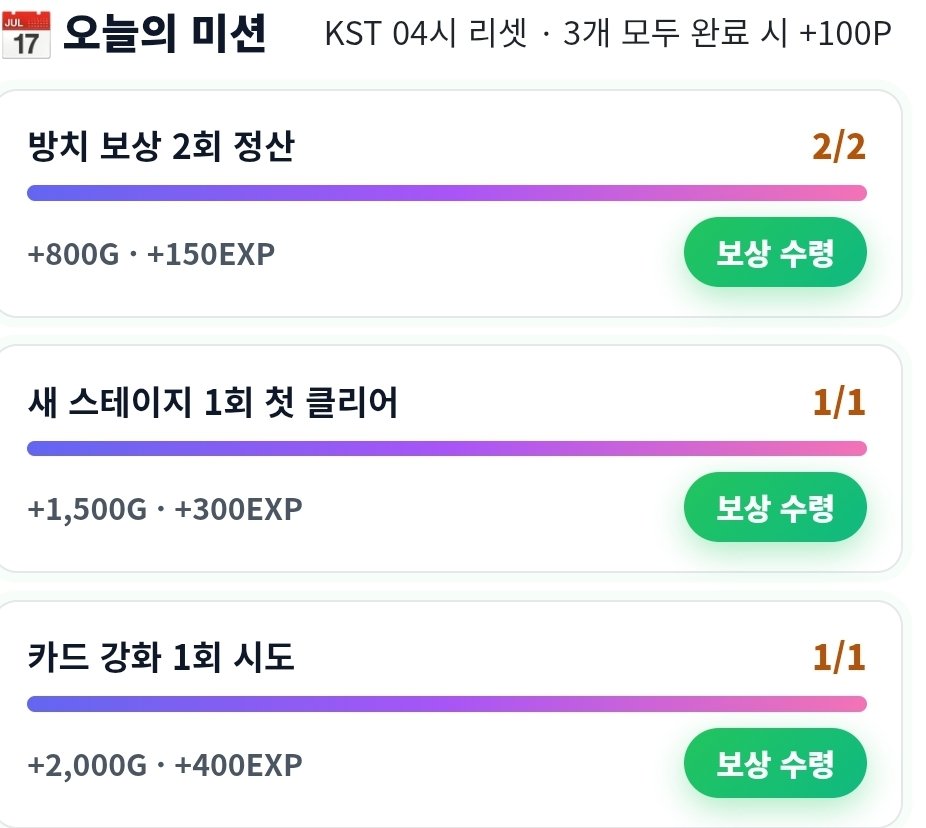
Task: Claim reward for 새 스테이지 첫 클리어 mission
Action: [x=775, y=507]
